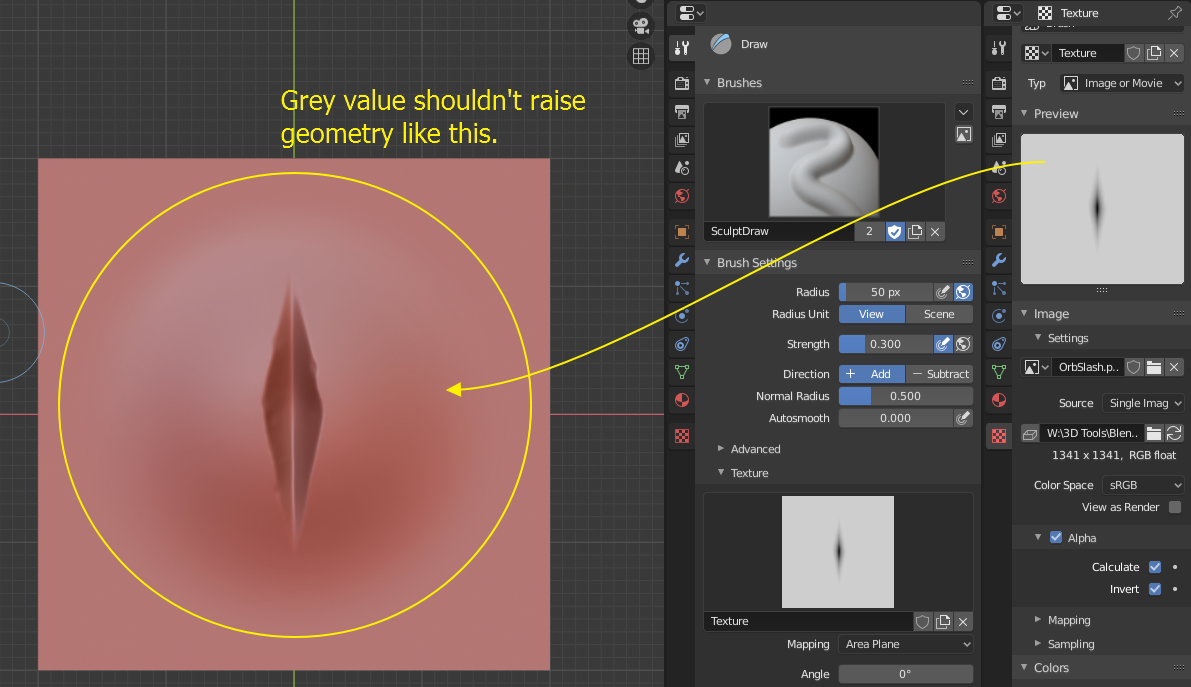
Task: Open Texture checker tab in left panel
Action: pyautogui.click(x=682, y=435)
